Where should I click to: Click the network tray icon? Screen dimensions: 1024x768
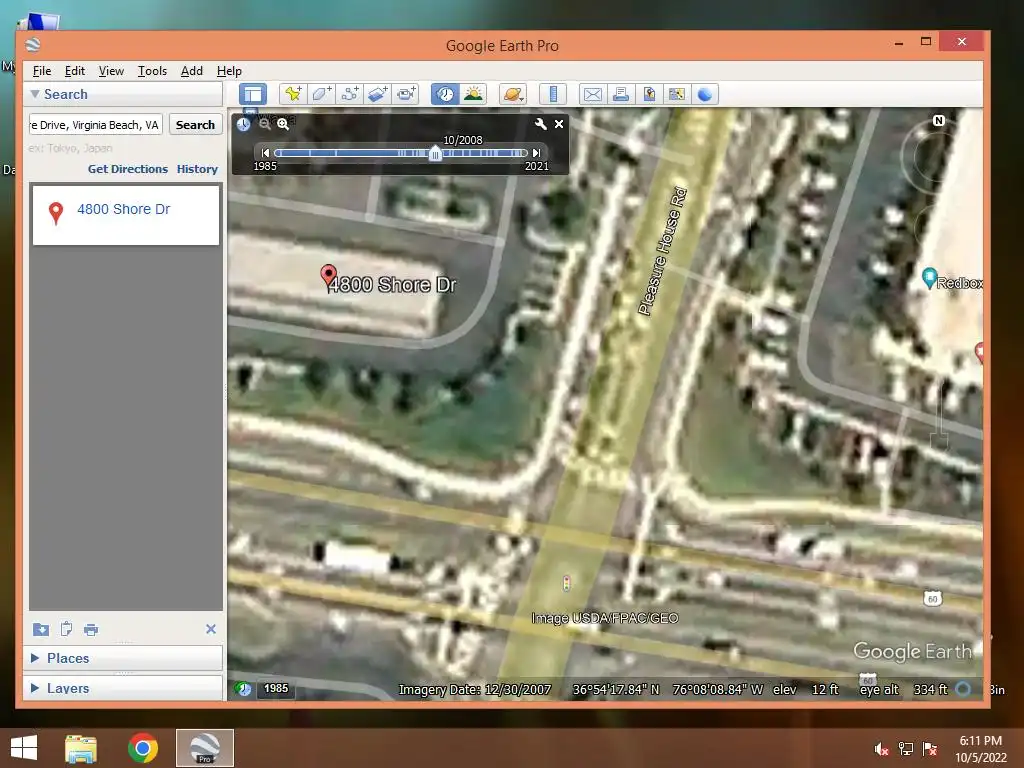(x=906, y=749)
